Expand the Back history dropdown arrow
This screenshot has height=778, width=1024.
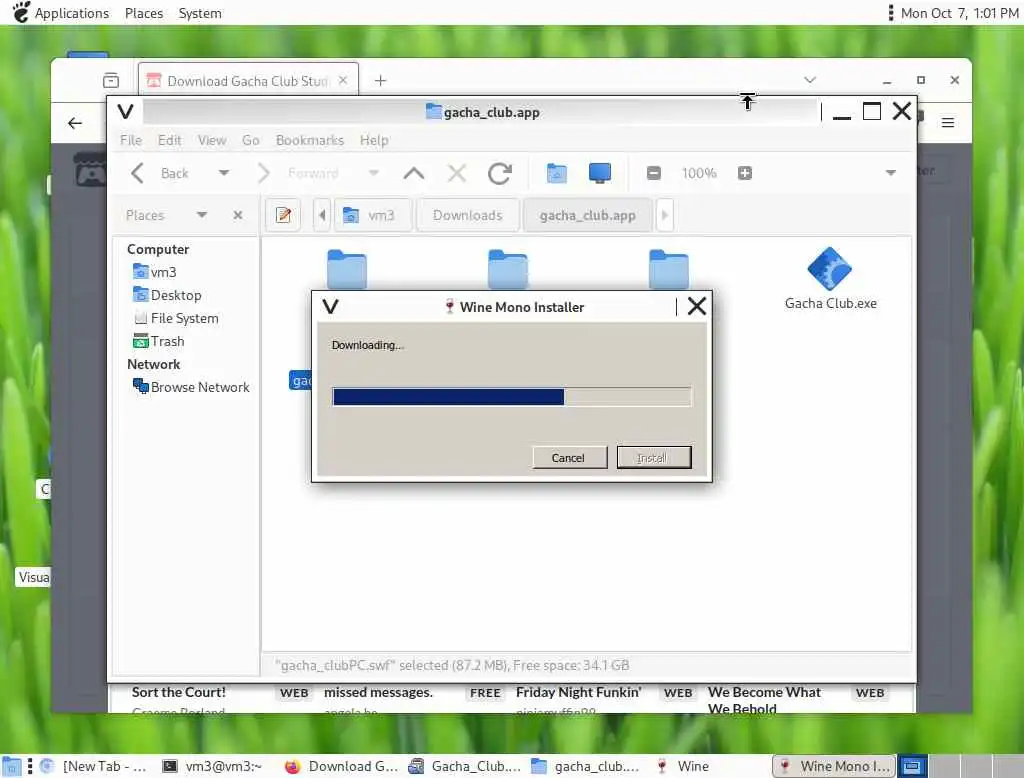(223, 173)
